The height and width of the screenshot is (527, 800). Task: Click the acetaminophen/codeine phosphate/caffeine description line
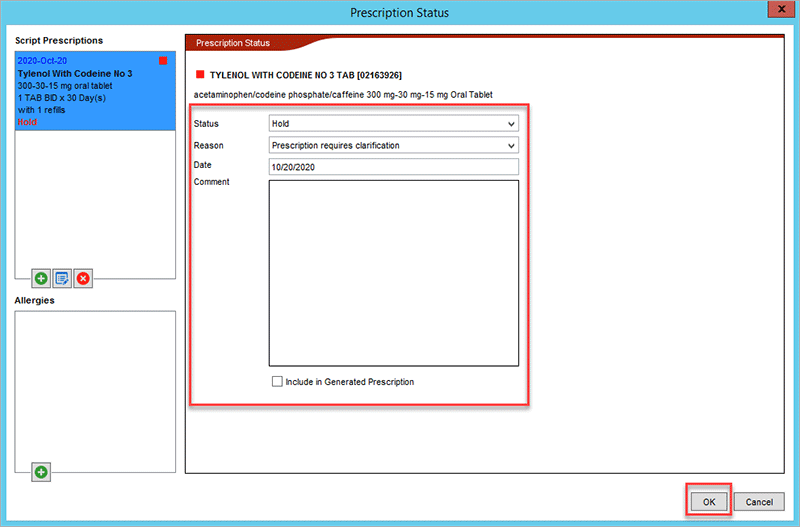coord(343,95)
